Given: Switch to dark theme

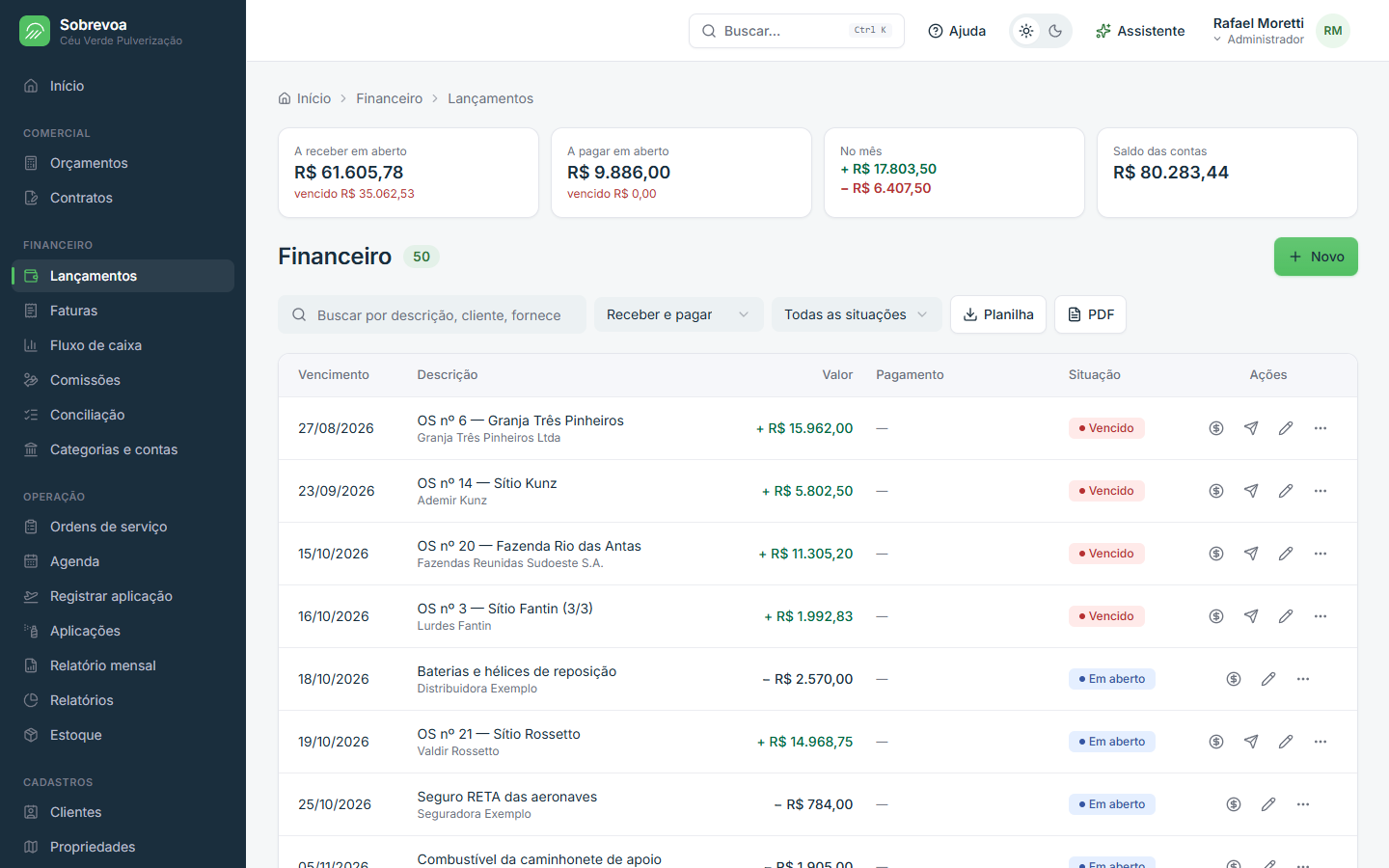Looking at the screenshot, I should point(1055,31).
